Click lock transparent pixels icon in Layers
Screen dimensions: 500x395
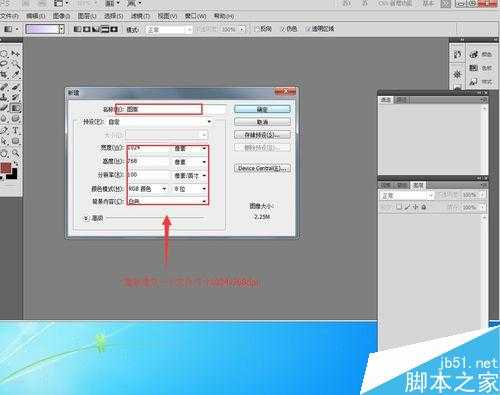tap(399, 207)
